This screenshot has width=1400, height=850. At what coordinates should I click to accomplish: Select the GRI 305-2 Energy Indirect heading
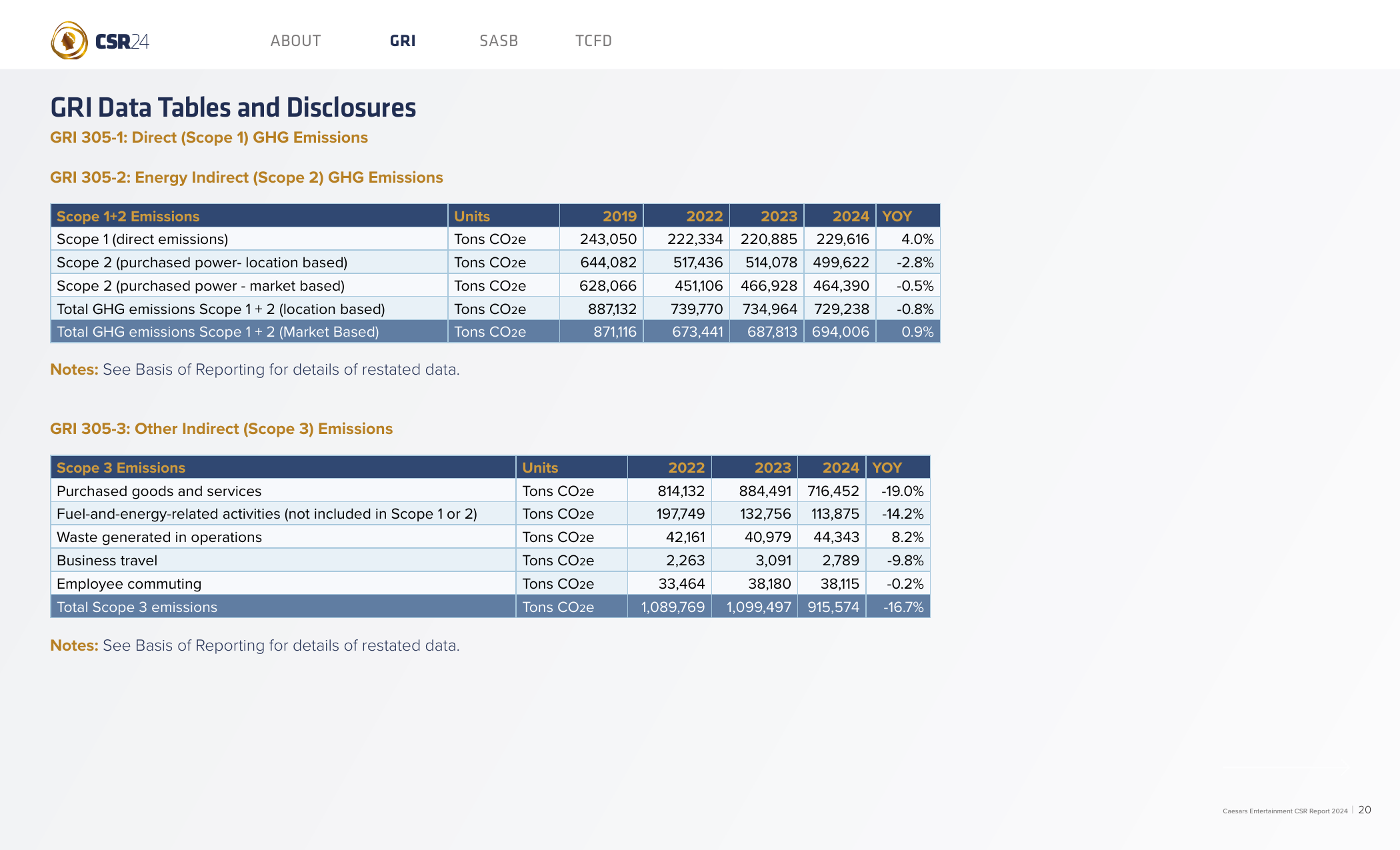tap(247, 177)
